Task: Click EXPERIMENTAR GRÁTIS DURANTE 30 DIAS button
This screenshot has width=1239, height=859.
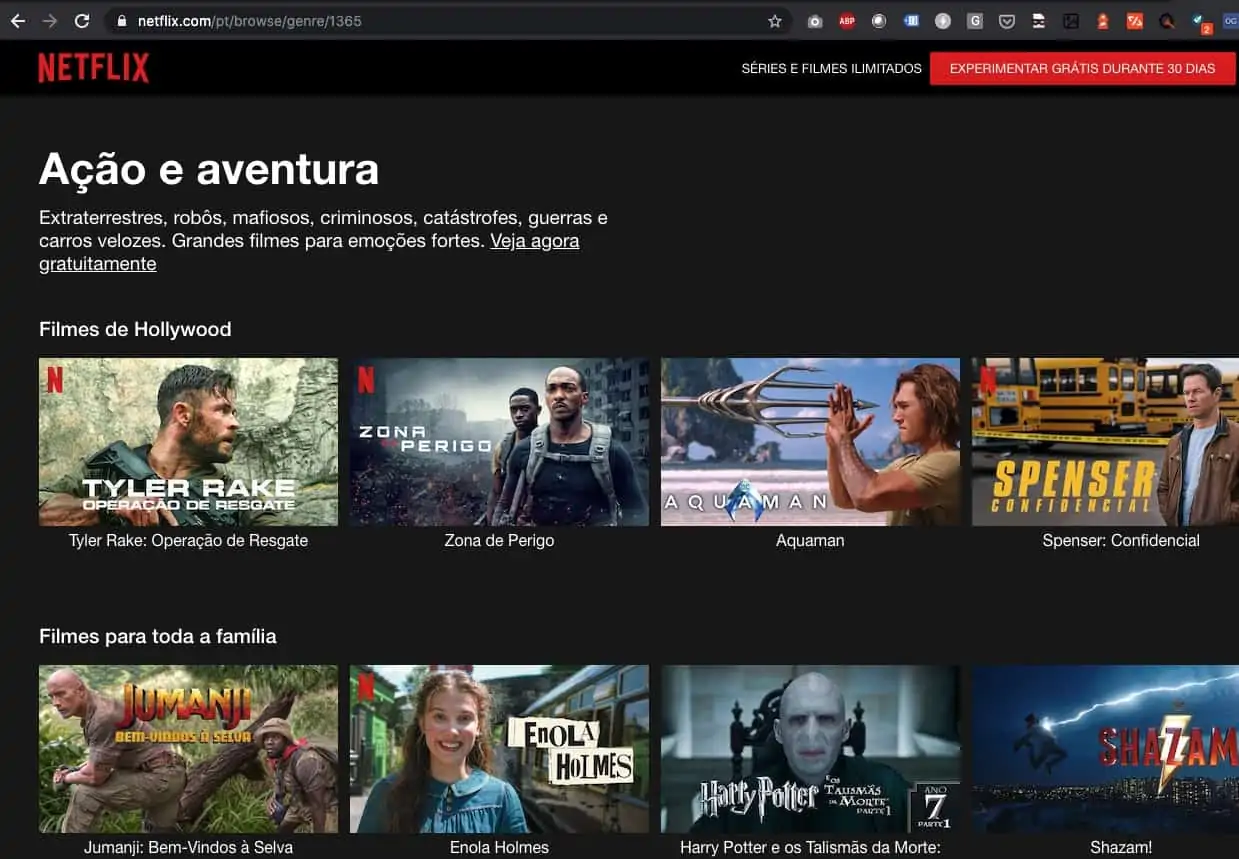Action: (x=1083, y=68)
